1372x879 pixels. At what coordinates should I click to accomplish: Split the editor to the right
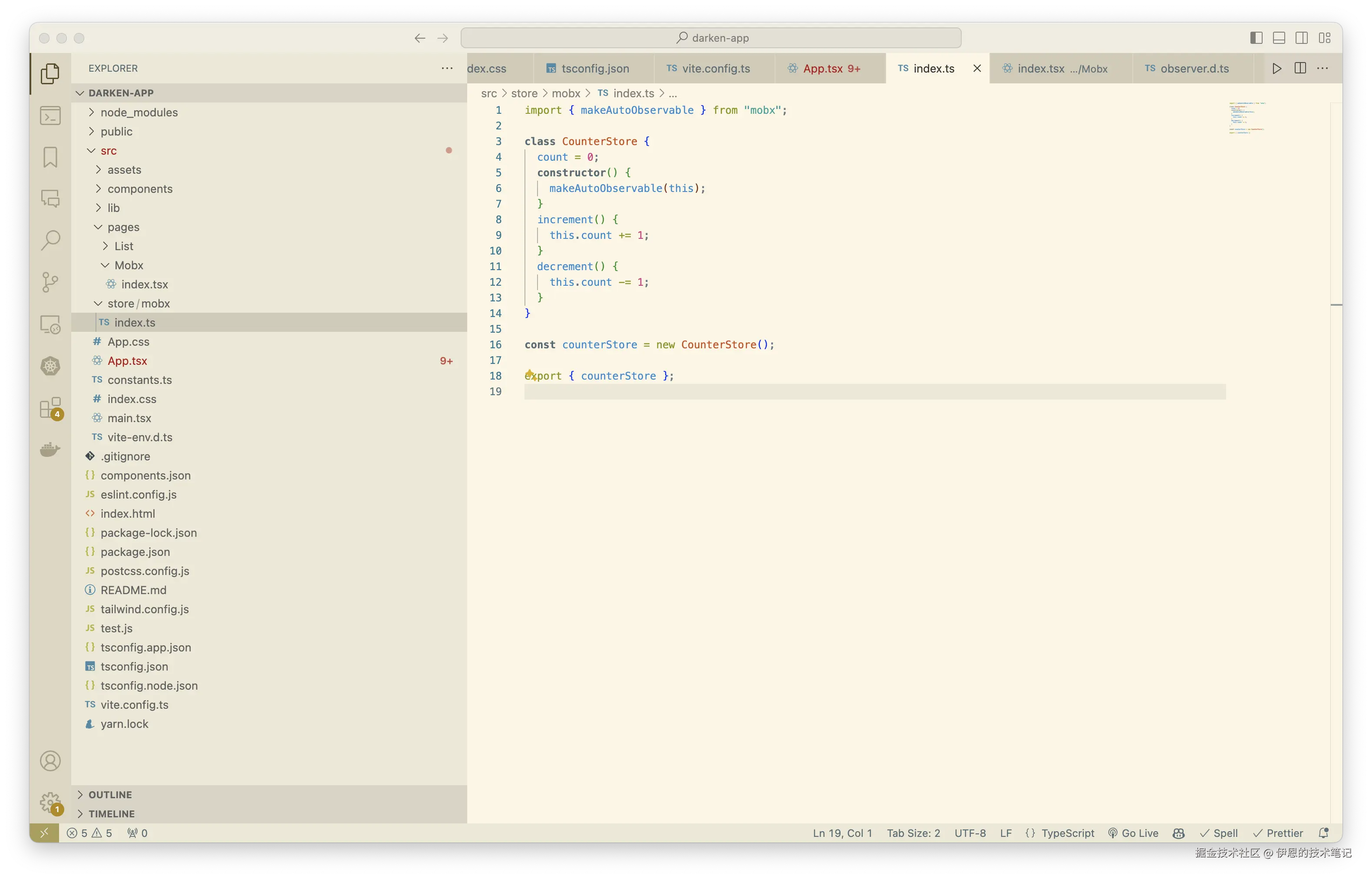coord(1300,68)
